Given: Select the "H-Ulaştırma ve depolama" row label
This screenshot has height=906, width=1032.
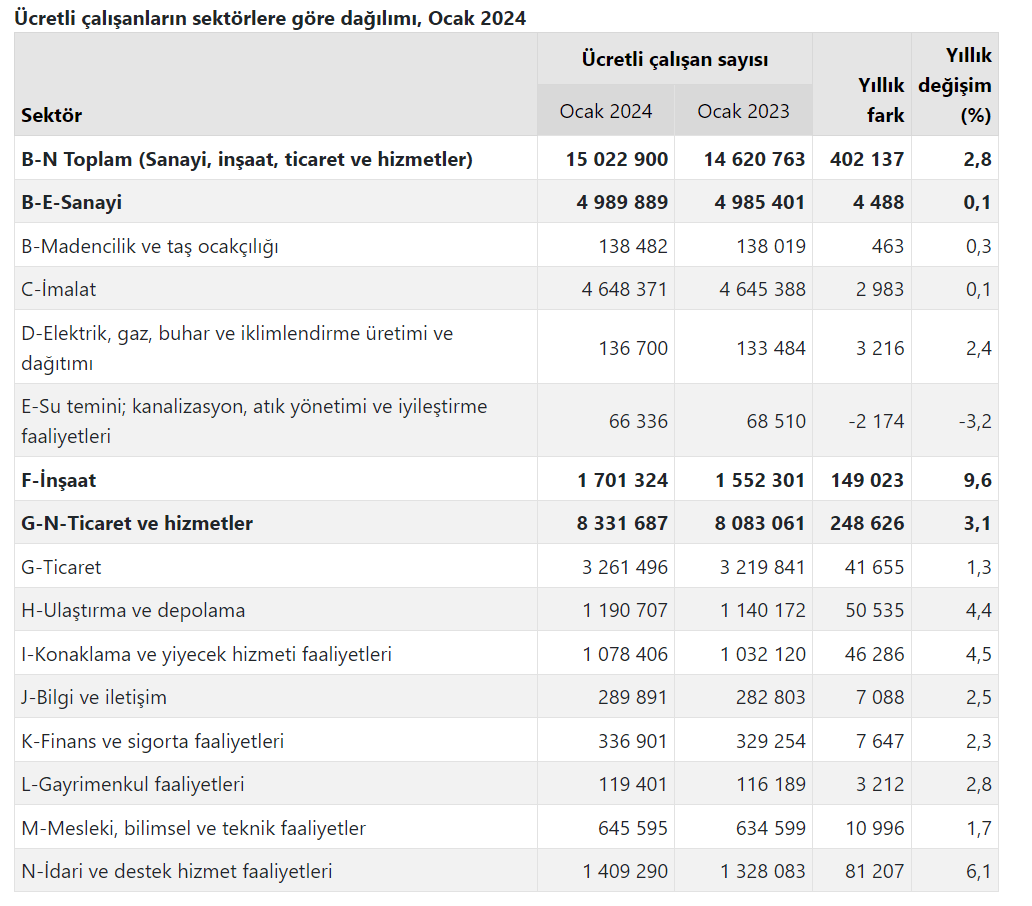Looking at the screenshot, I should (133, 610).
